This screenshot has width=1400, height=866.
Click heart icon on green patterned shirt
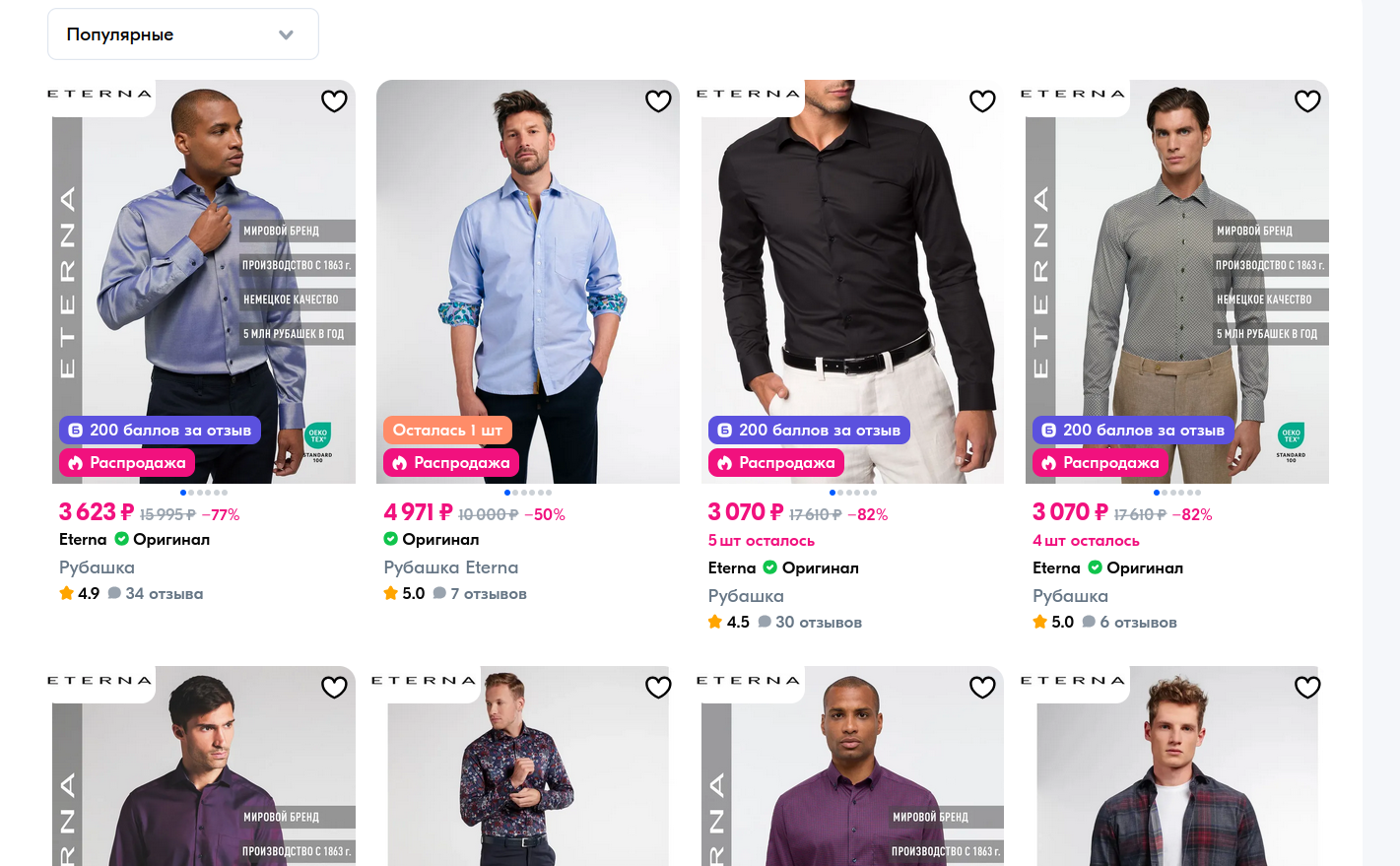[1307, 100]
